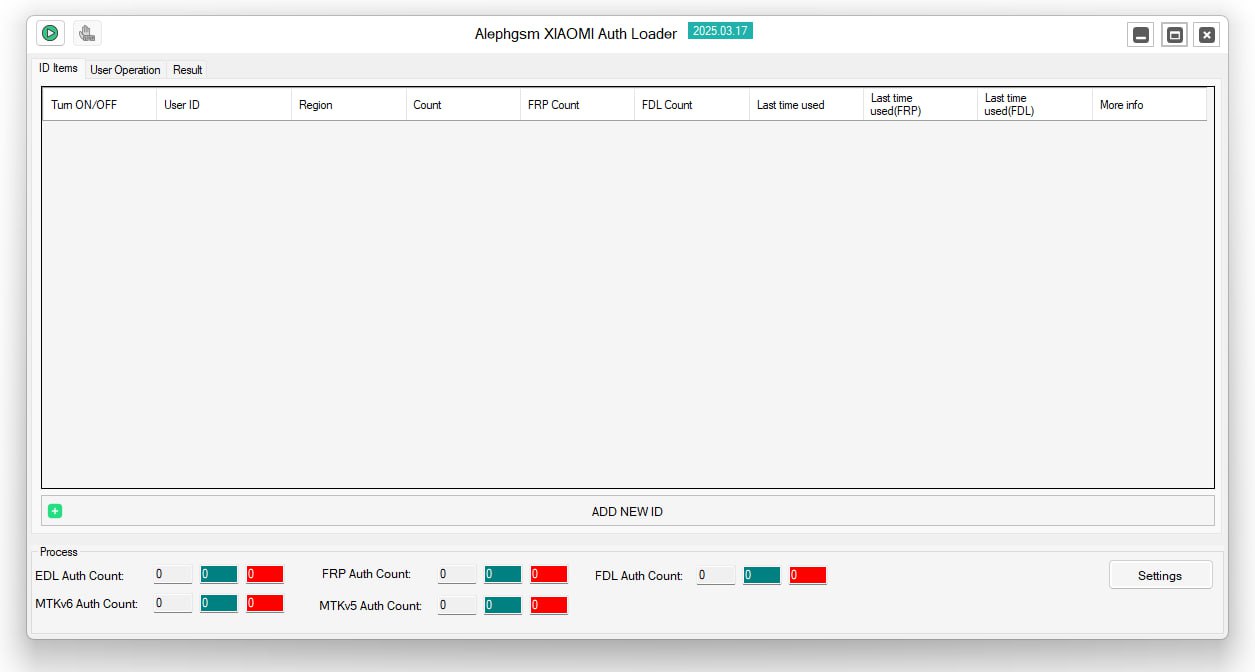Sort by the User ID column header
The image size is (1255, 672).
click(x=224, y=104)
